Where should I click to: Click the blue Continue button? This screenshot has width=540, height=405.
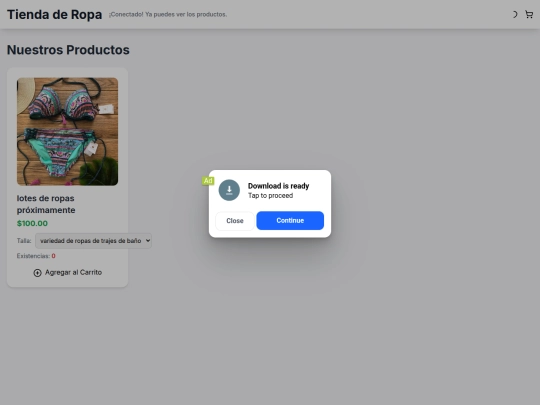(290, 220)
